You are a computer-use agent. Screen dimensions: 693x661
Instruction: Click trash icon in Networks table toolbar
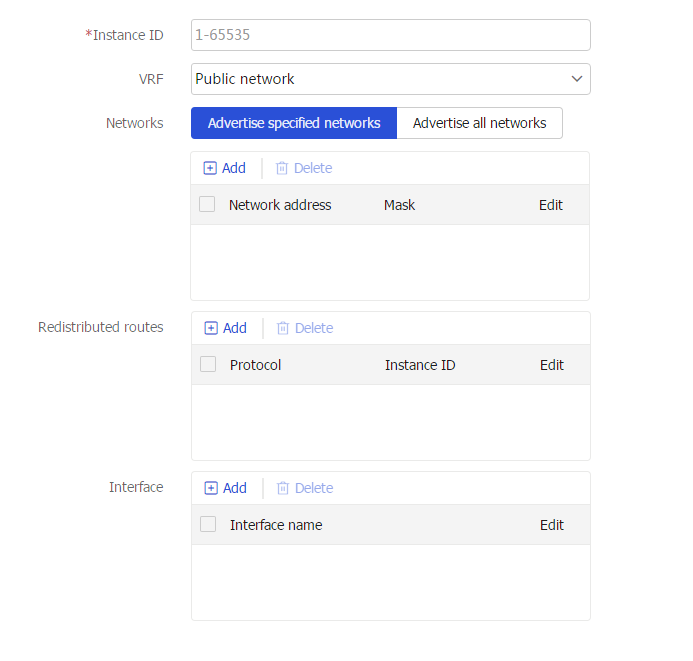tap(282, 168)
